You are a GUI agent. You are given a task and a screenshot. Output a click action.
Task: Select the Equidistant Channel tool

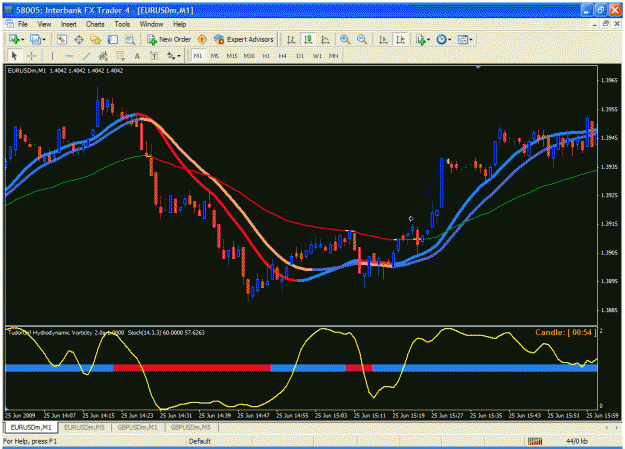[x=103, y=56]
